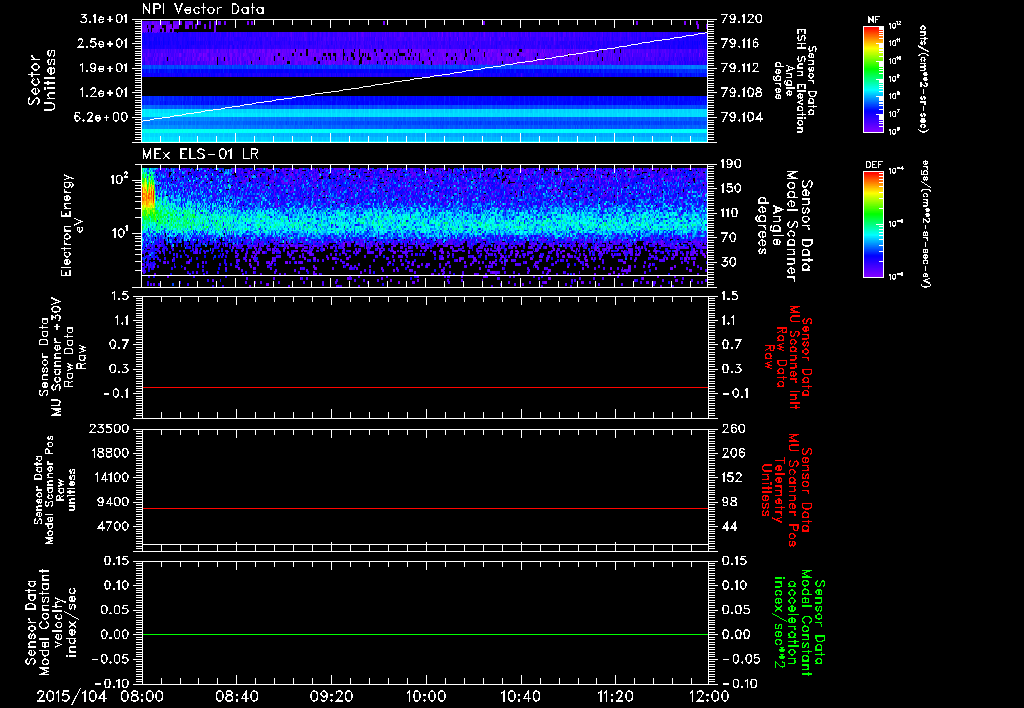The image size is (1024, 708).
Task: Click the 110 scanner angle tick
Action: click(x=732, y=213)
